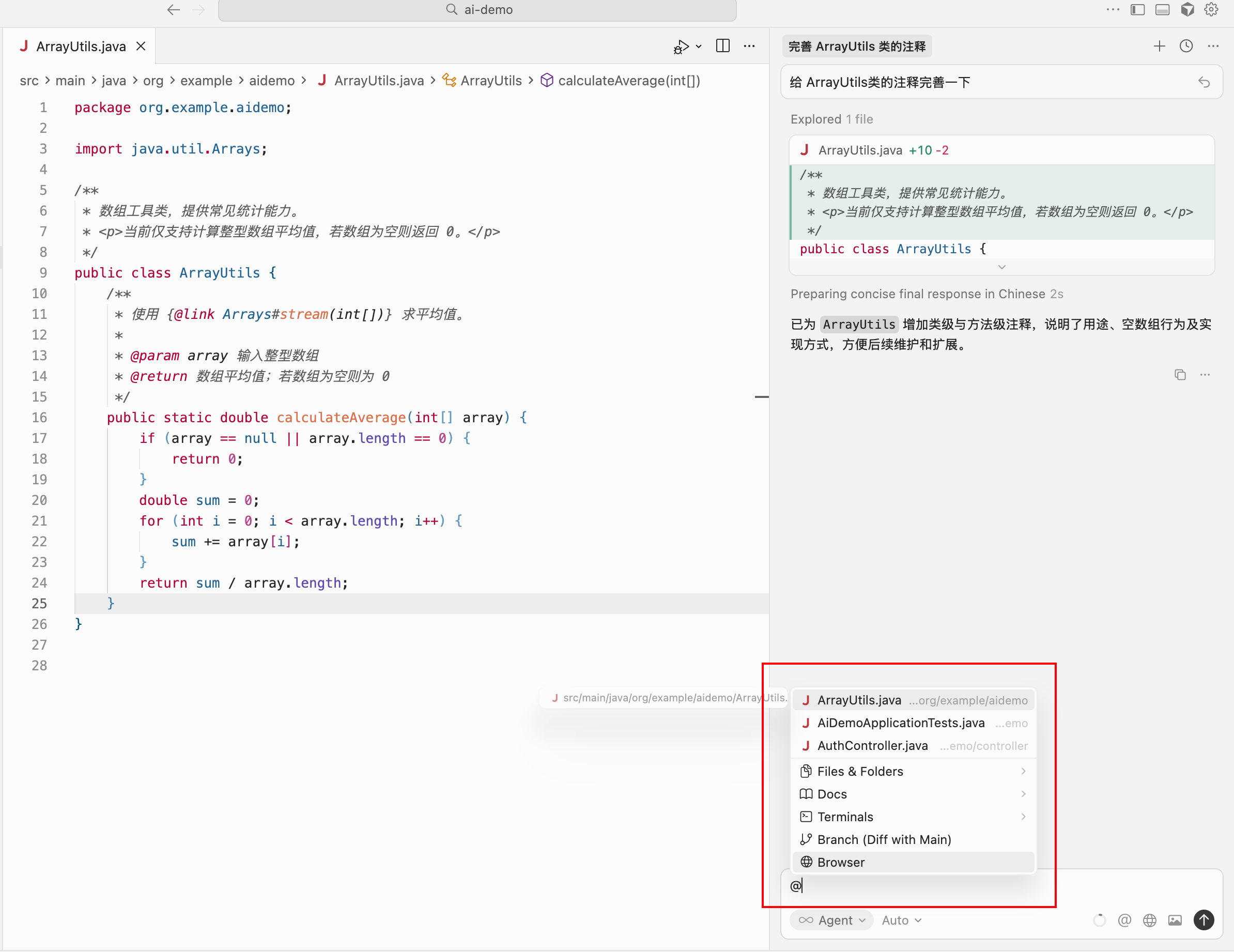Toggle the bottom panel layout icon
This screenshot has height=952, width=1234.
click(1162, 10)
